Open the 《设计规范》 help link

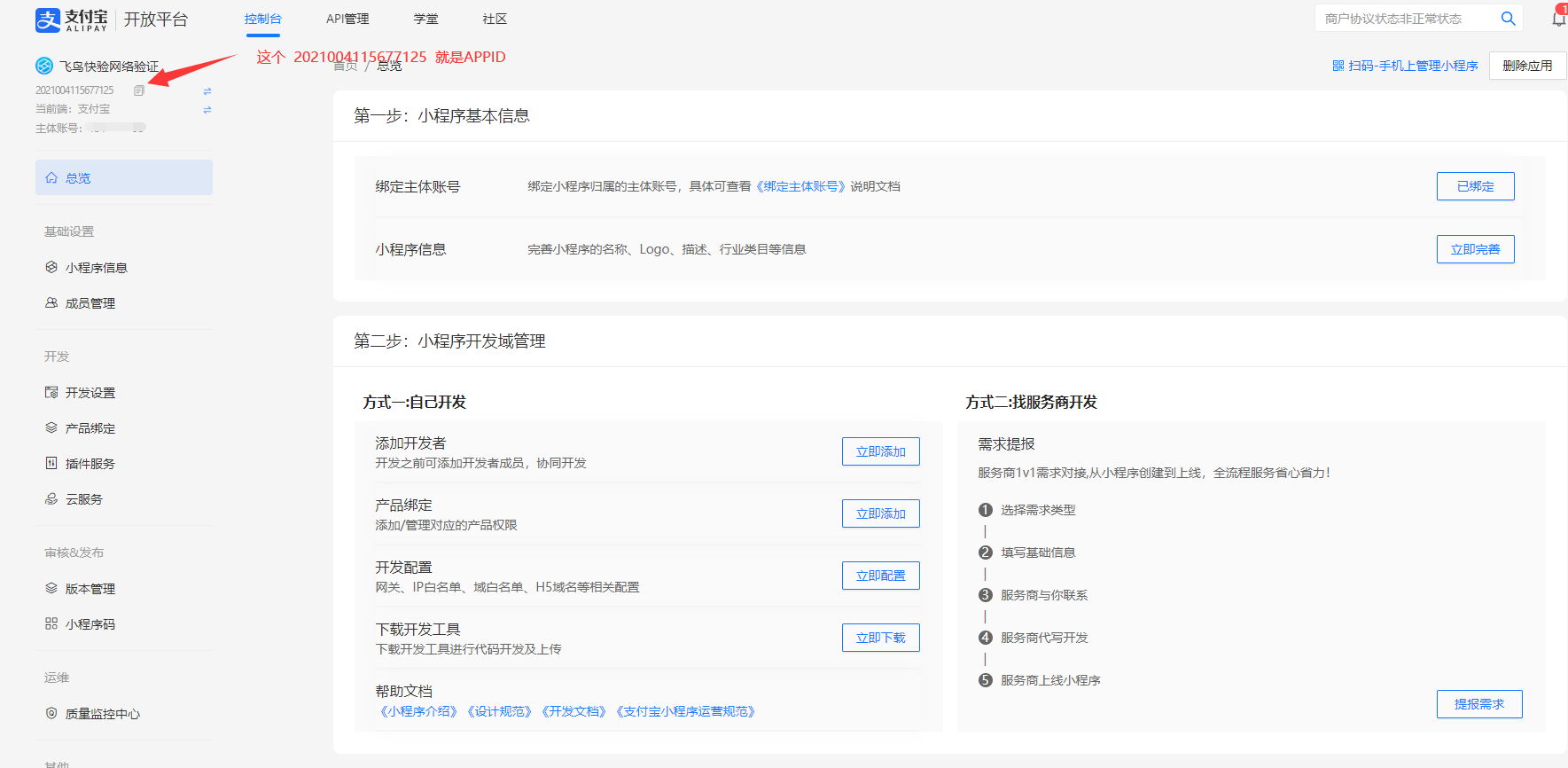(499, 711)
